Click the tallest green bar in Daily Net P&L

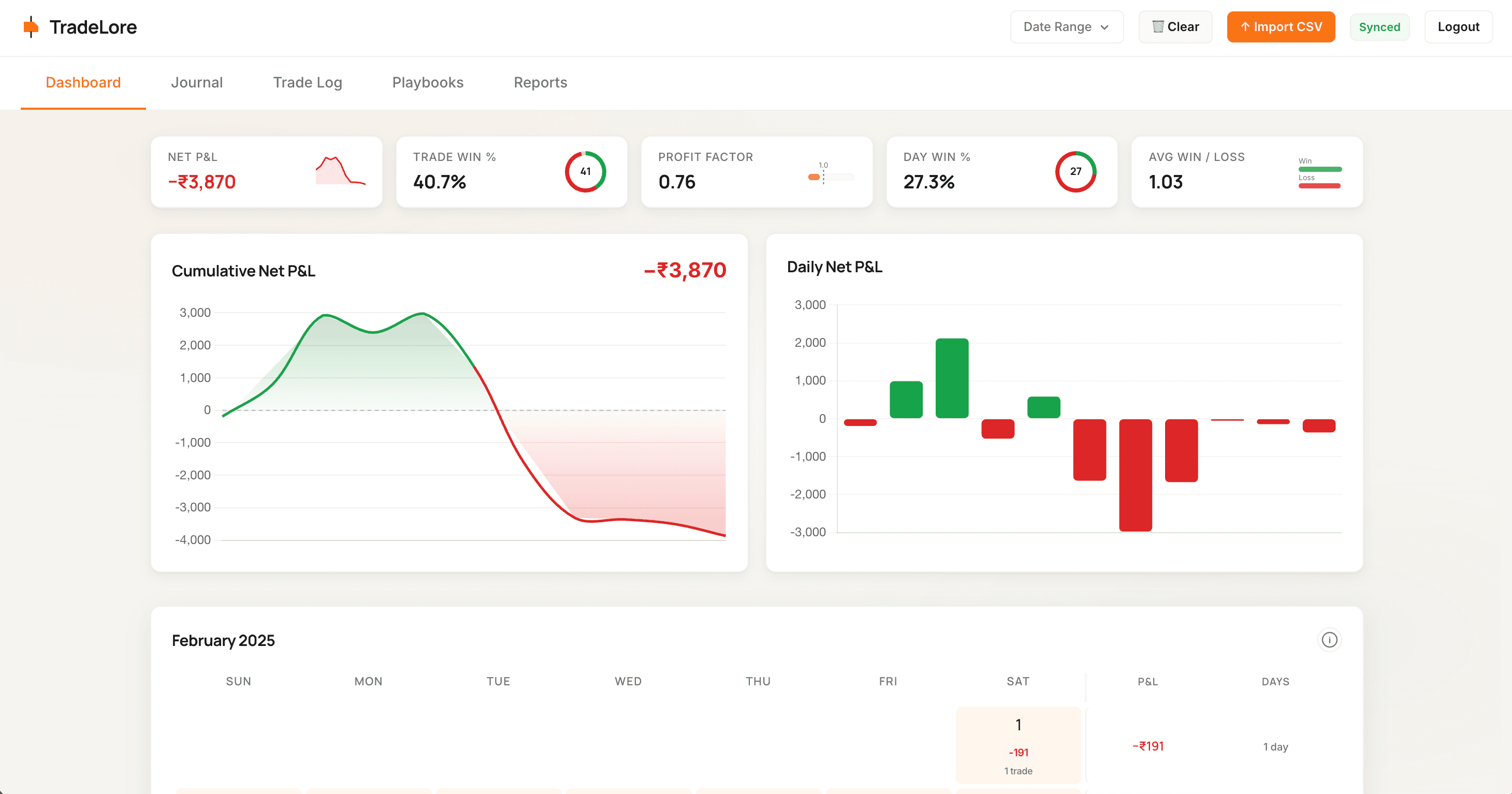point(952,378)
